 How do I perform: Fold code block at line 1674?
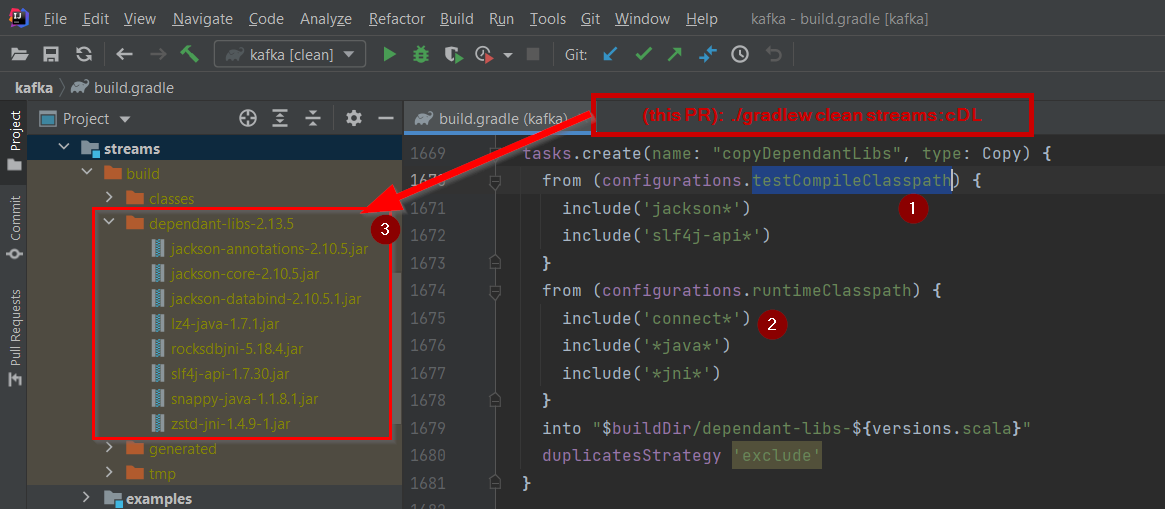(x=496, y=291)
